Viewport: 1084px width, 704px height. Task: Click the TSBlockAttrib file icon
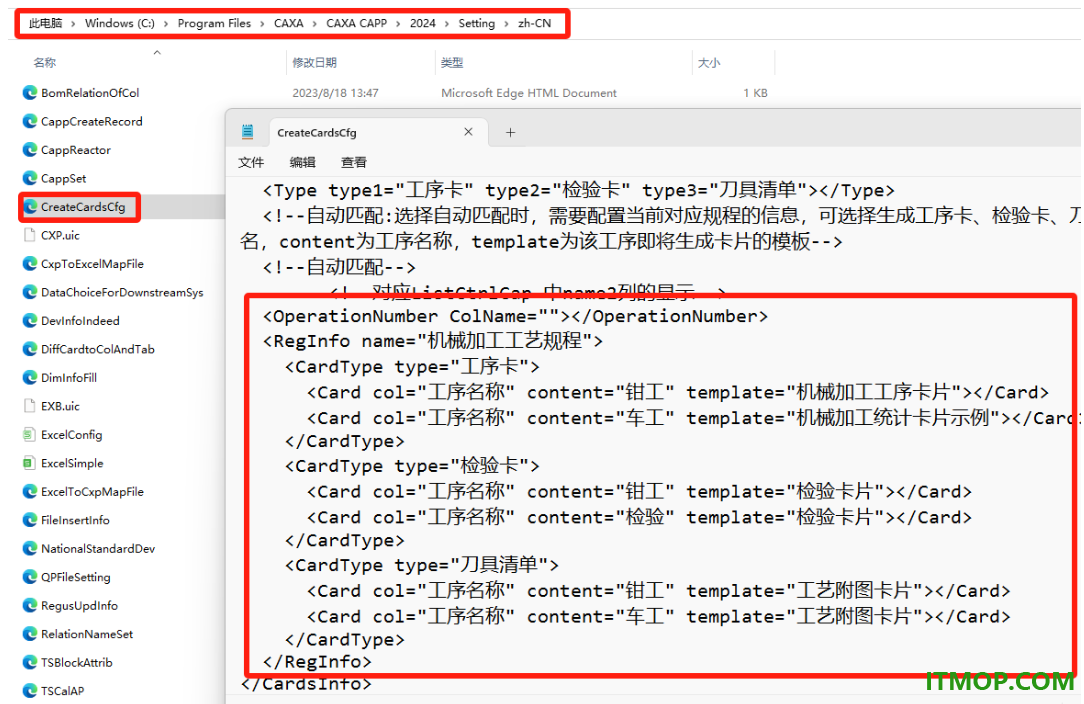pyautogui.click(x=30, y=663)
